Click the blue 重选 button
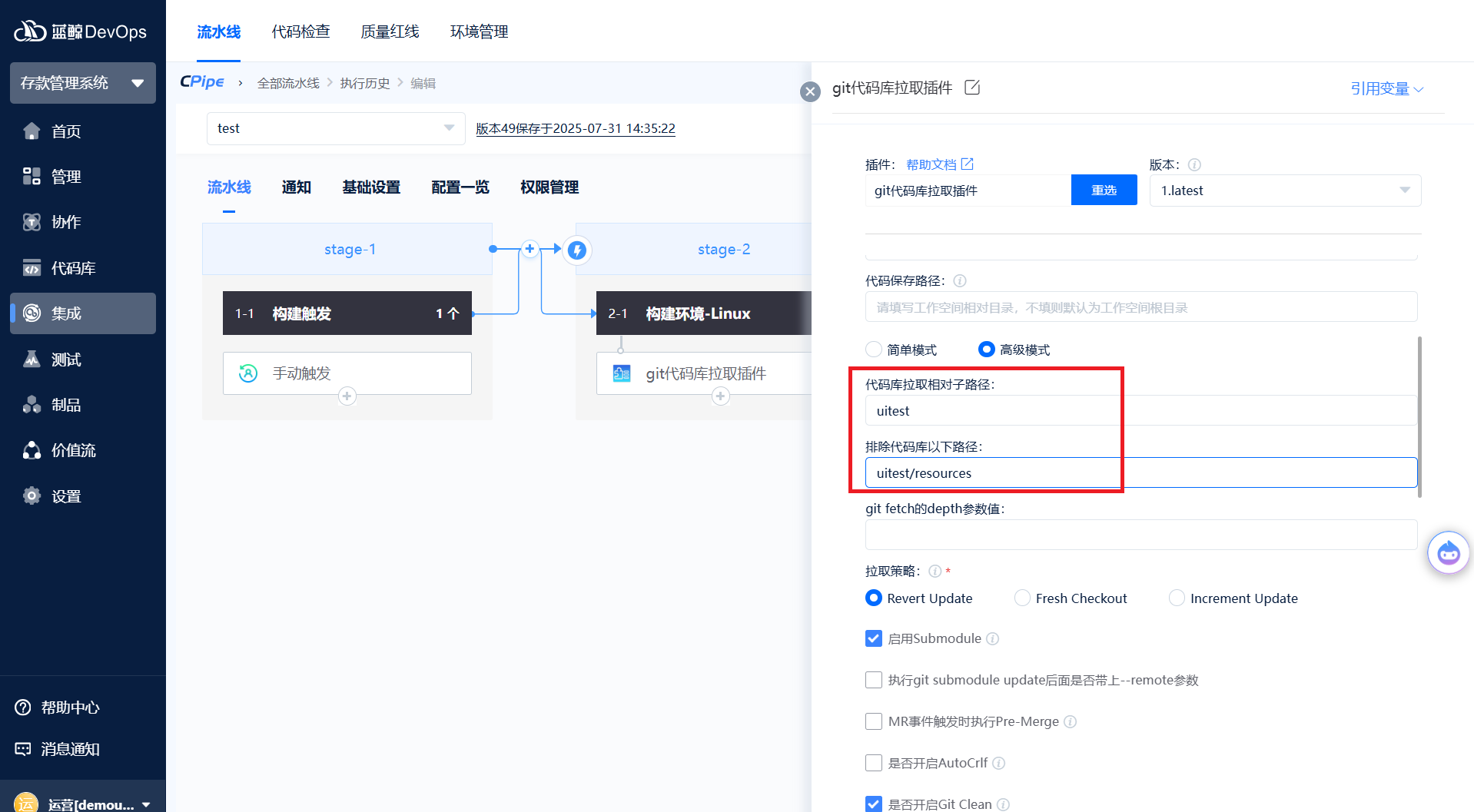The image size is (1474, 812). (1104, 191)
